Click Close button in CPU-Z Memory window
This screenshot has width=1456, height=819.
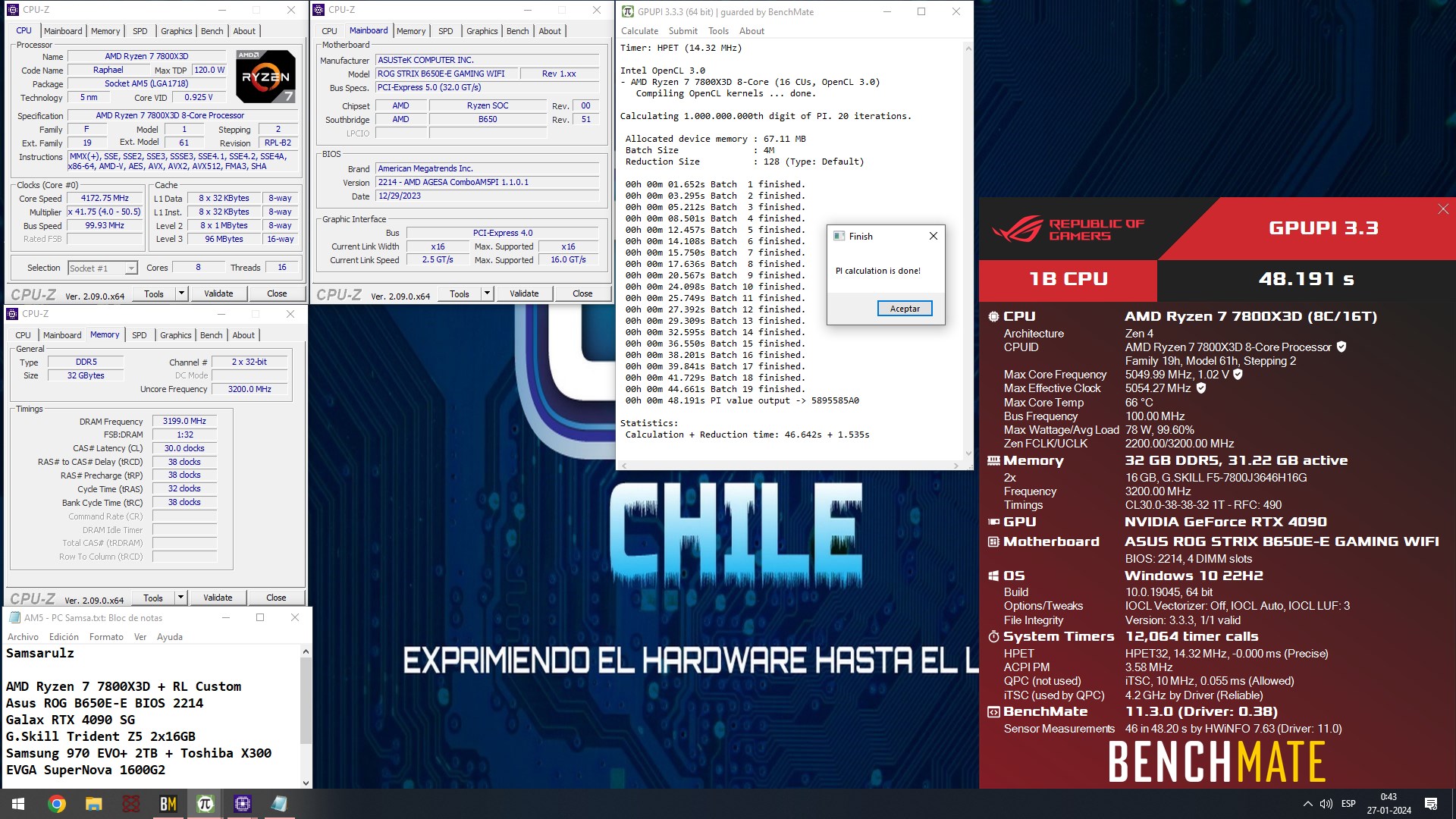click(276, 598)
